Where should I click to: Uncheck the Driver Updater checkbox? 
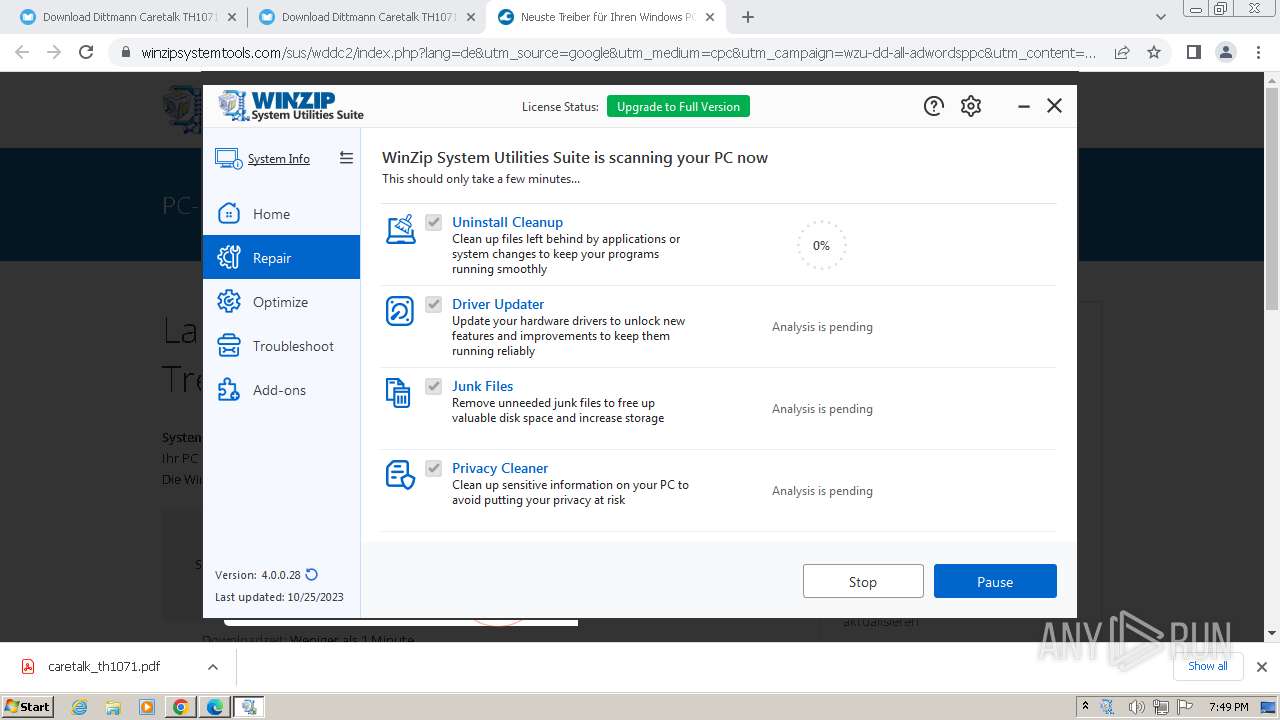click(x=433, y=304)
